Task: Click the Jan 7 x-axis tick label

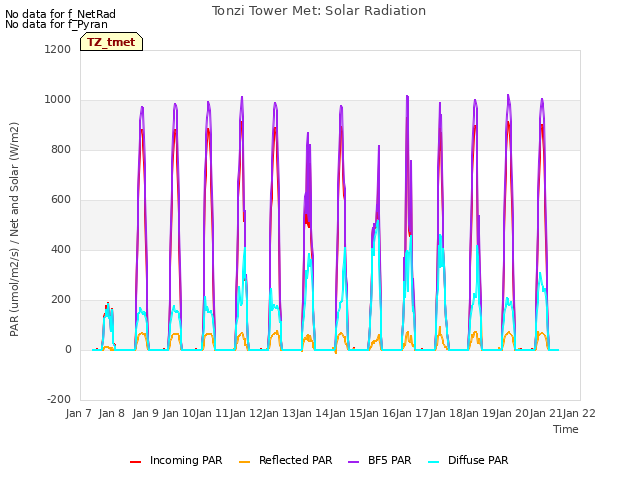Action: pos(78,413)
